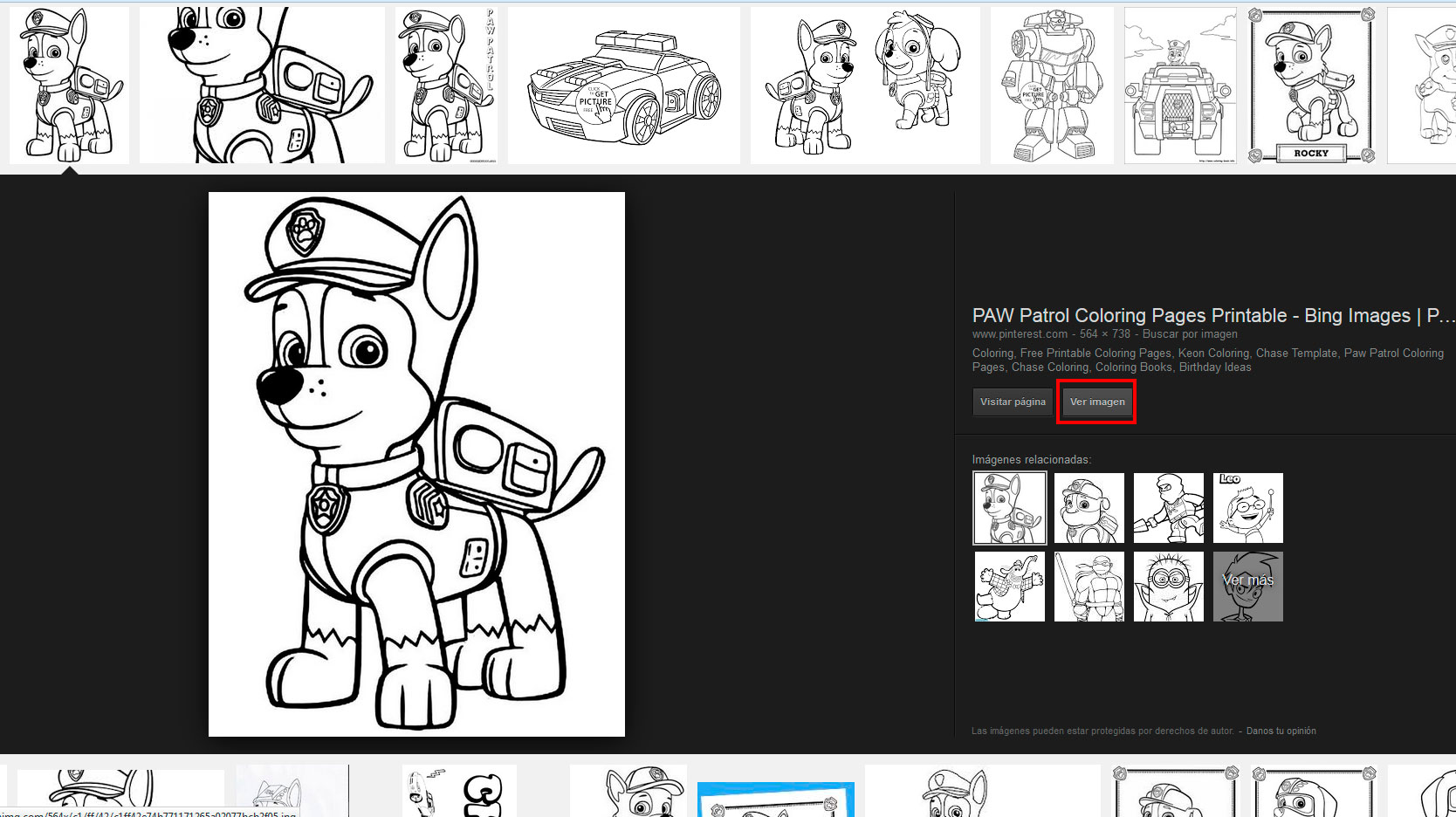Select the Chase and Skye pair thumbnail
1456x817 pixels.
pyautogui.click(x=865, y=86)
